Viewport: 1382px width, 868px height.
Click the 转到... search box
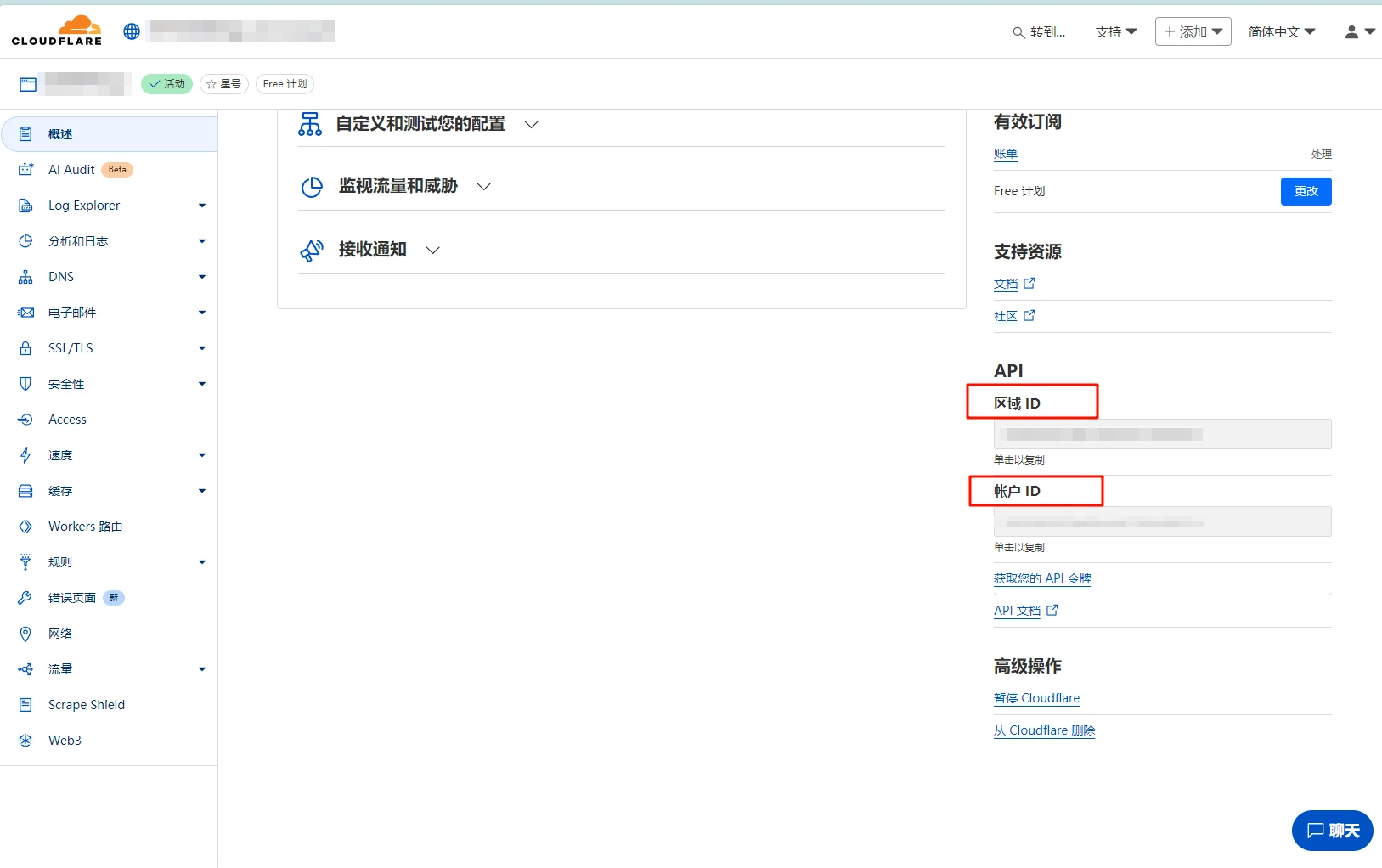(1039, 32)
